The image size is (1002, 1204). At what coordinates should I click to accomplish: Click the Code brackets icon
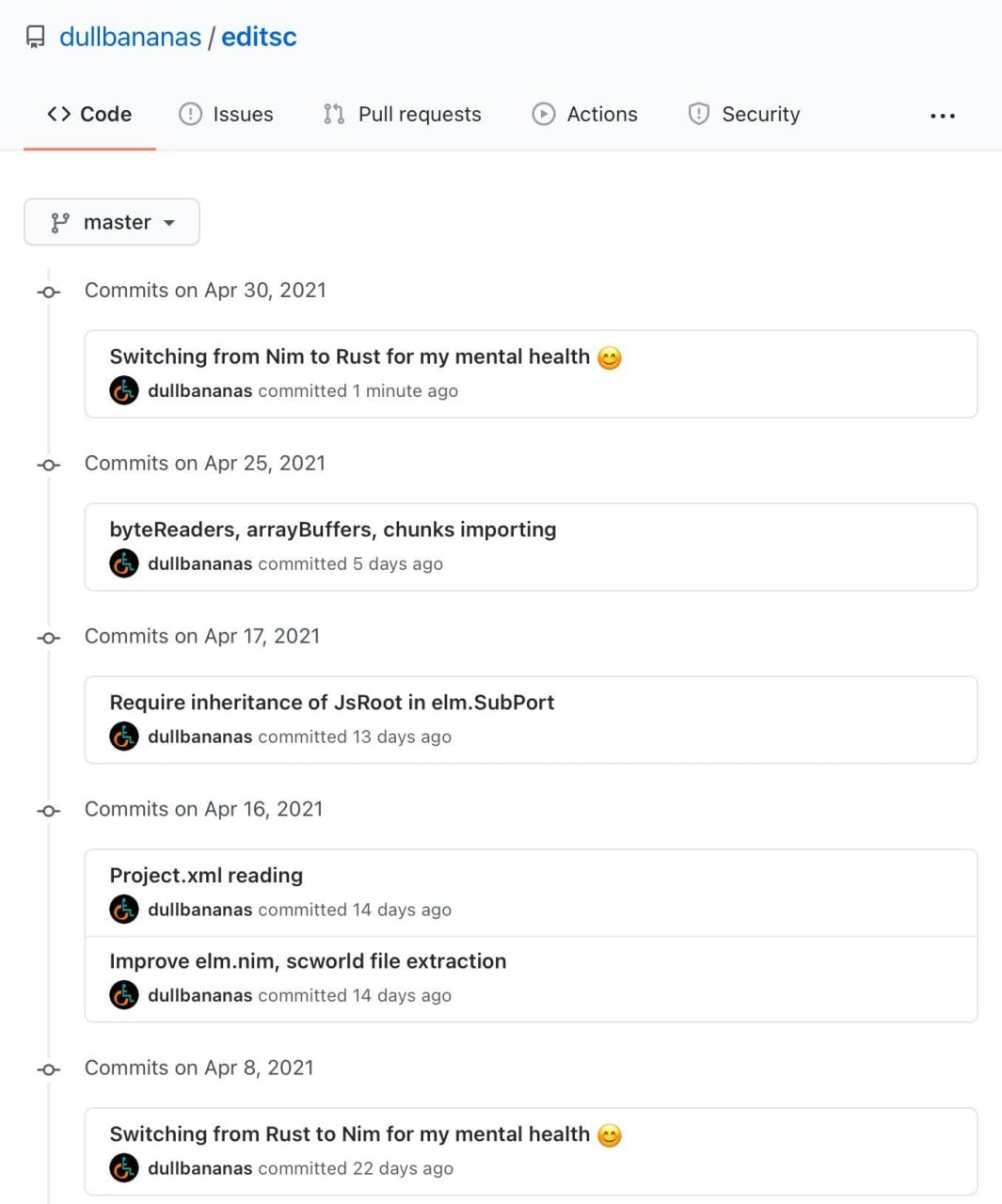59,114
